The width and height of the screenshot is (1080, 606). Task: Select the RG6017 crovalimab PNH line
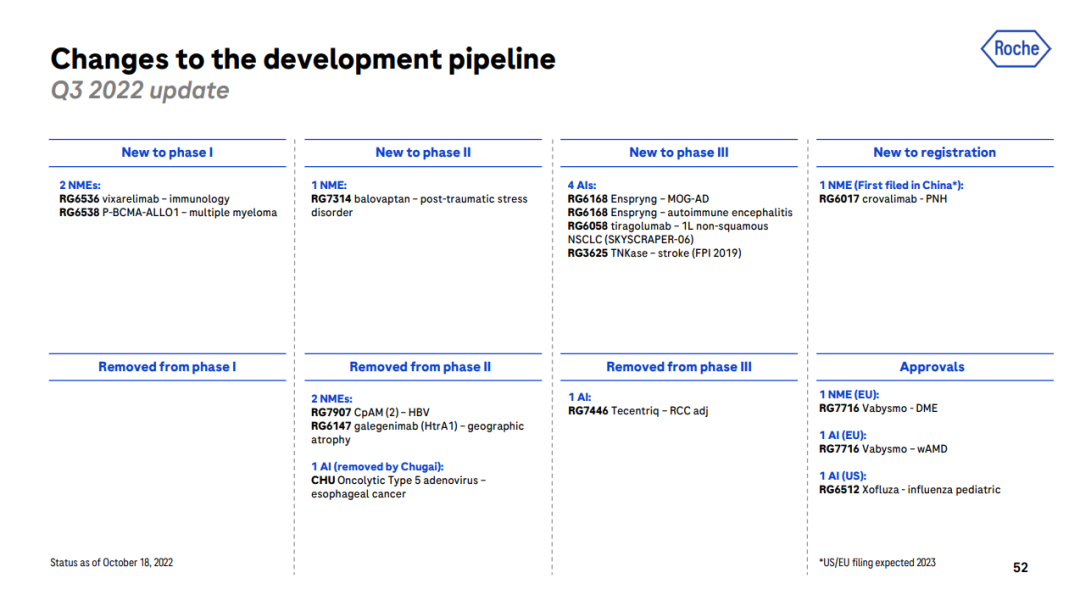883,199
